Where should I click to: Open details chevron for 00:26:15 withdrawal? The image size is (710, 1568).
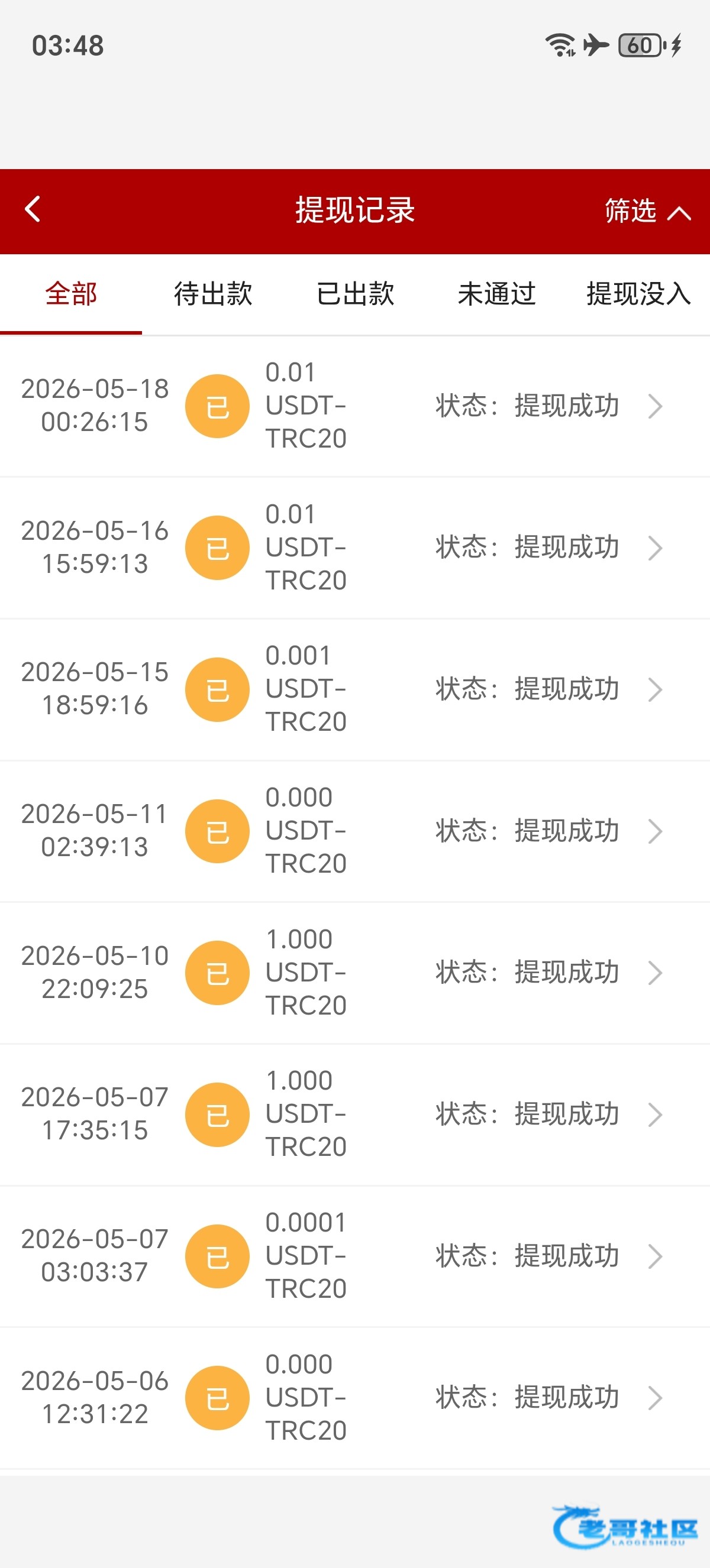pos(655,406)
